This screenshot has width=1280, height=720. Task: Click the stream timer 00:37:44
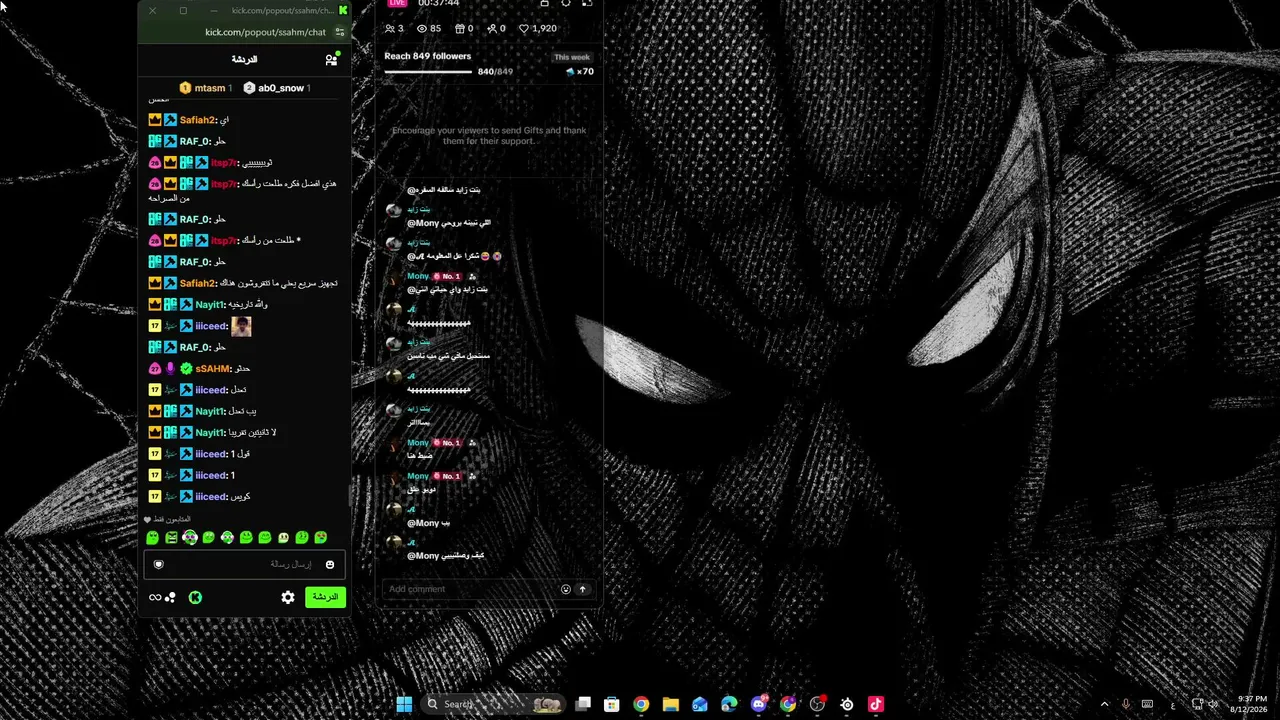click(x=438, y=3)
